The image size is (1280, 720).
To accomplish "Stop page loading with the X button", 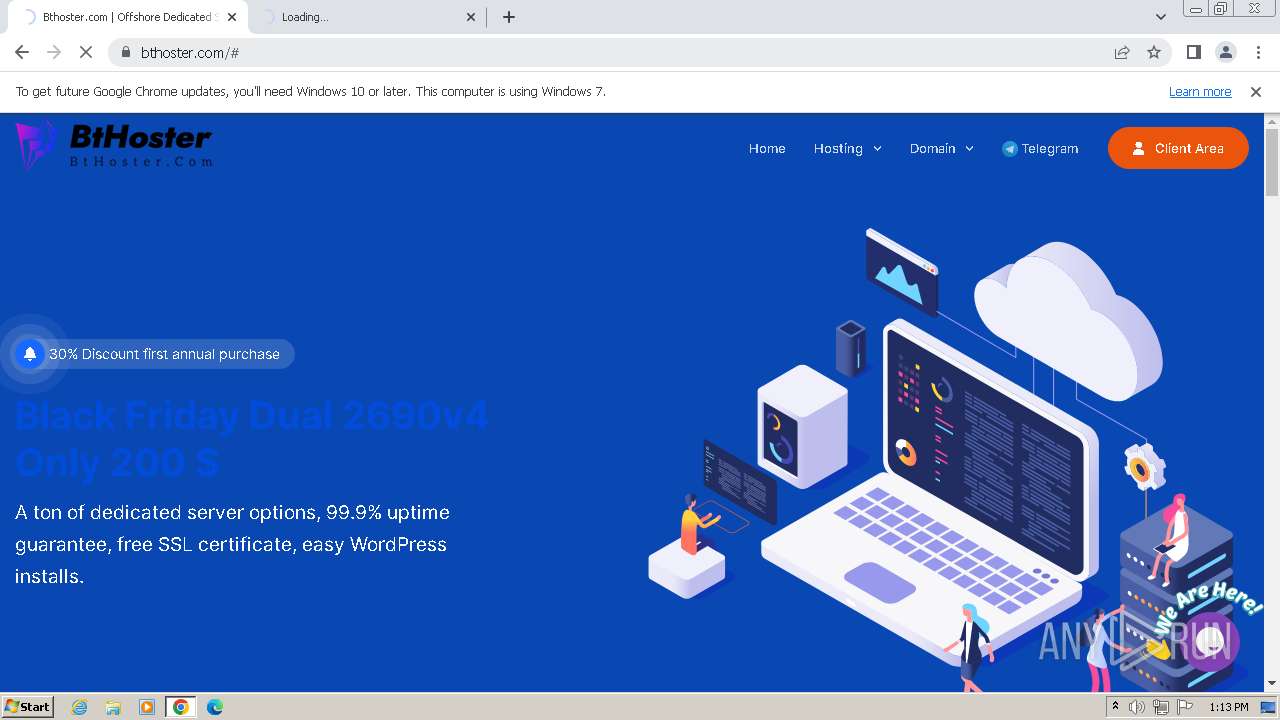I will [x=86, y=52].
